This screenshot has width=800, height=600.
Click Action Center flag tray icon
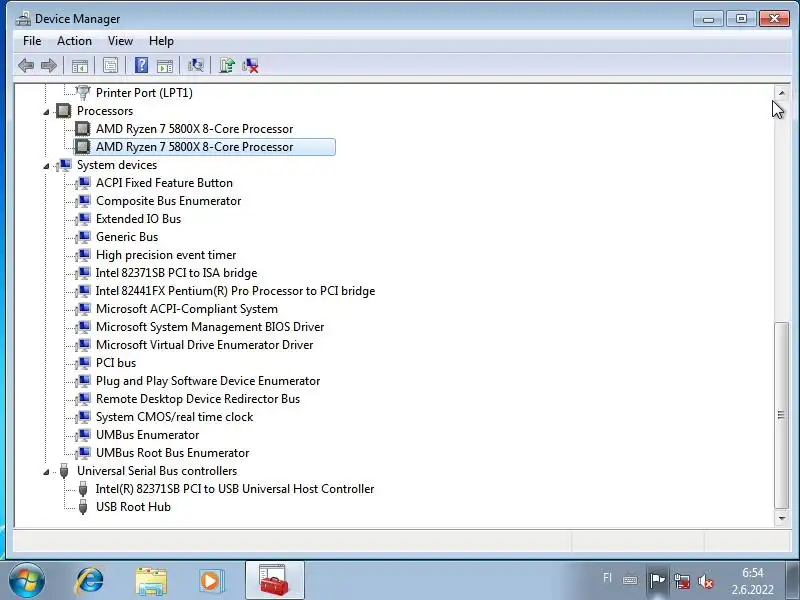658,580
